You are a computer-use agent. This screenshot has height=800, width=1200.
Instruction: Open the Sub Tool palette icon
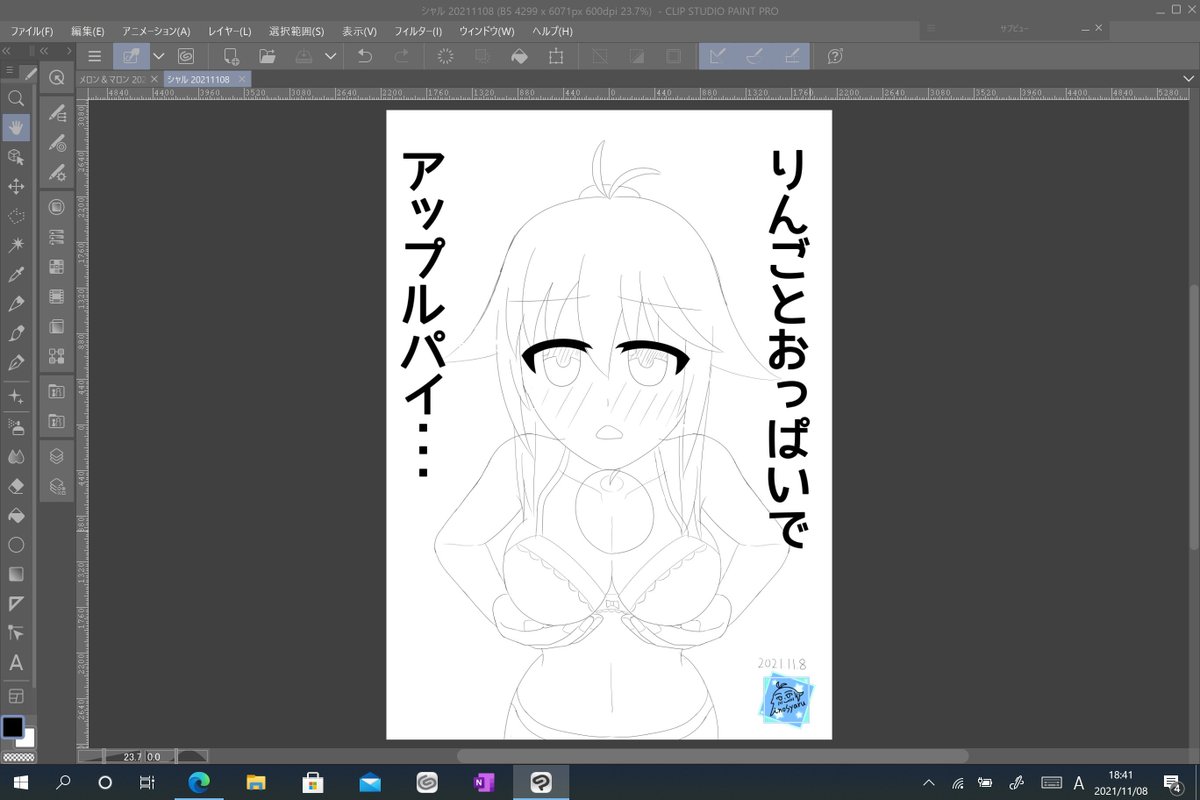click(57, 113)
